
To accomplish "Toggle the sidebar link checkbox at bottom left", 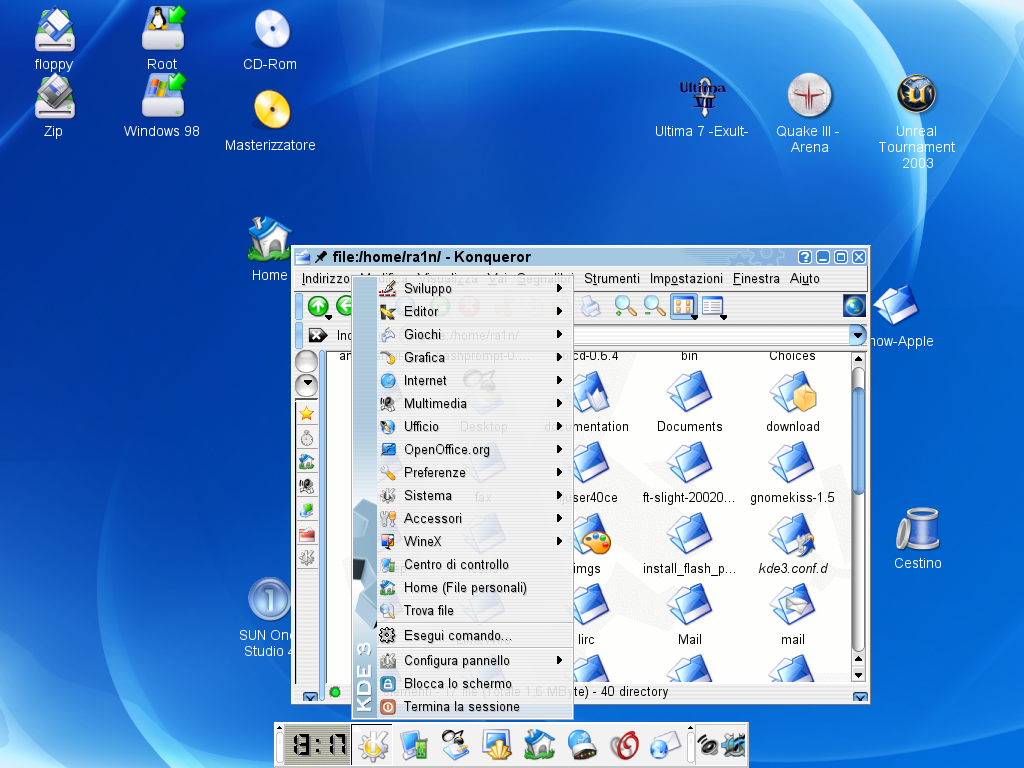I will pos(310,697).
